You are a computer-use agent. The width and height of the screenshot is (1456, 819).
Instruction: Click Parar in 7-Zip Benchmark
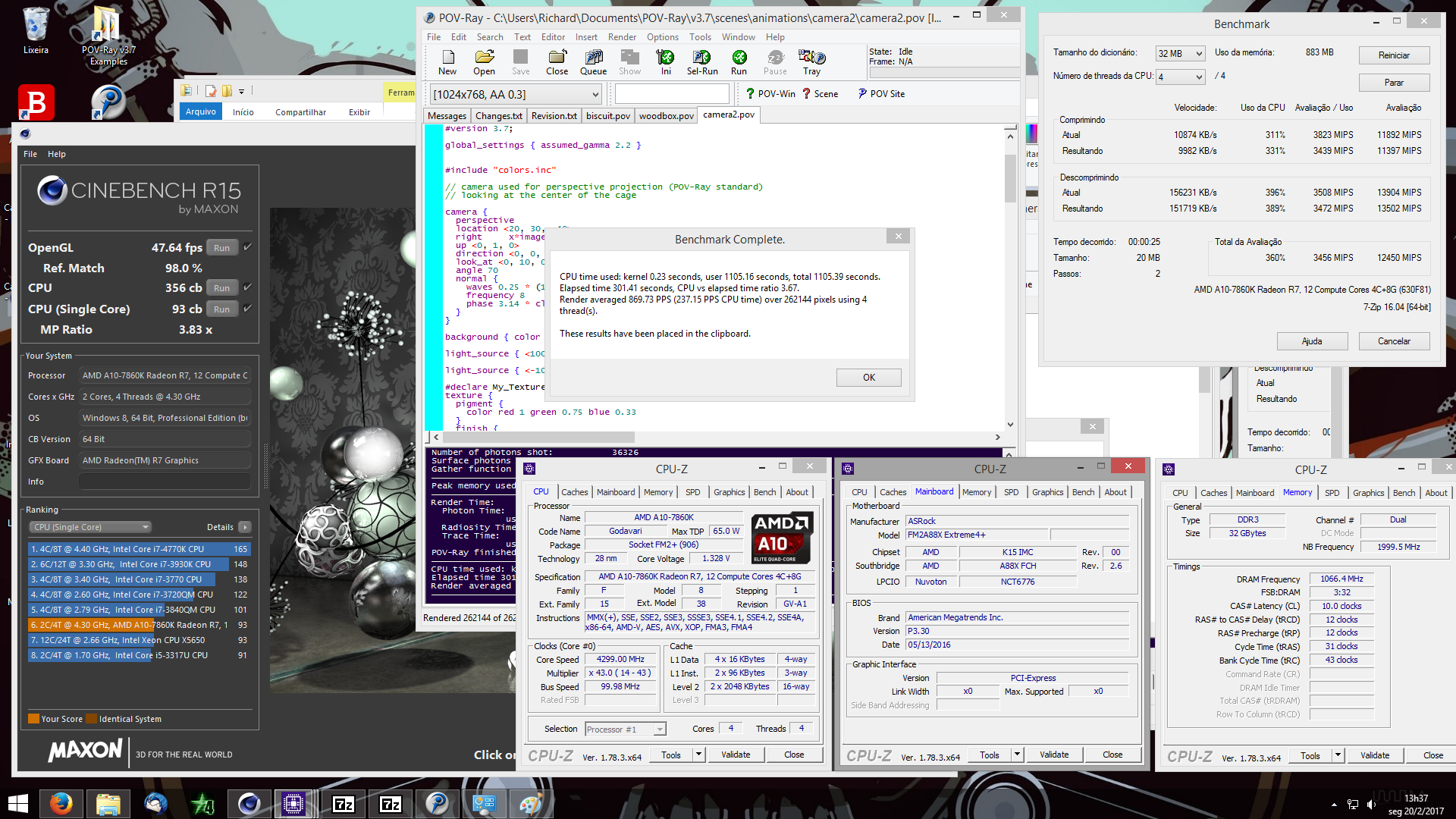(1394, 83)
